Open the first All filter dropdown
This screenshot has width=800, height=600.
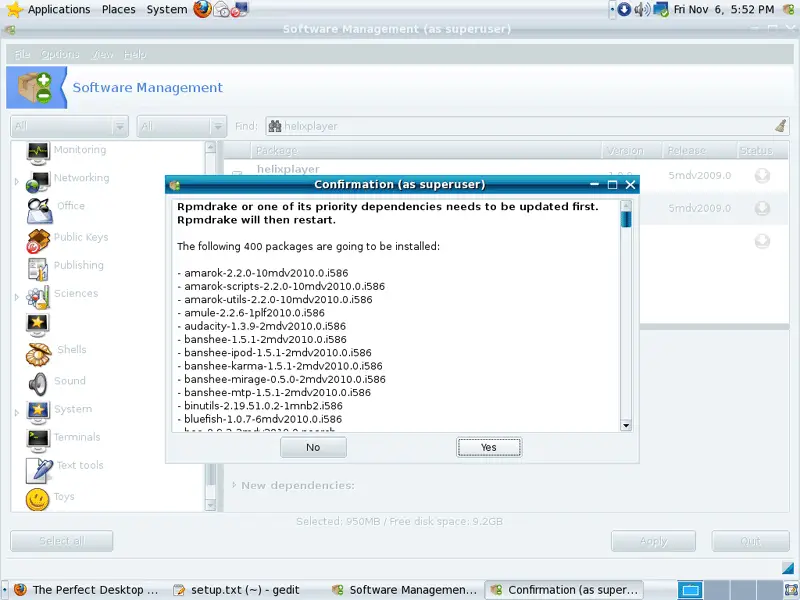click(69, 126)
